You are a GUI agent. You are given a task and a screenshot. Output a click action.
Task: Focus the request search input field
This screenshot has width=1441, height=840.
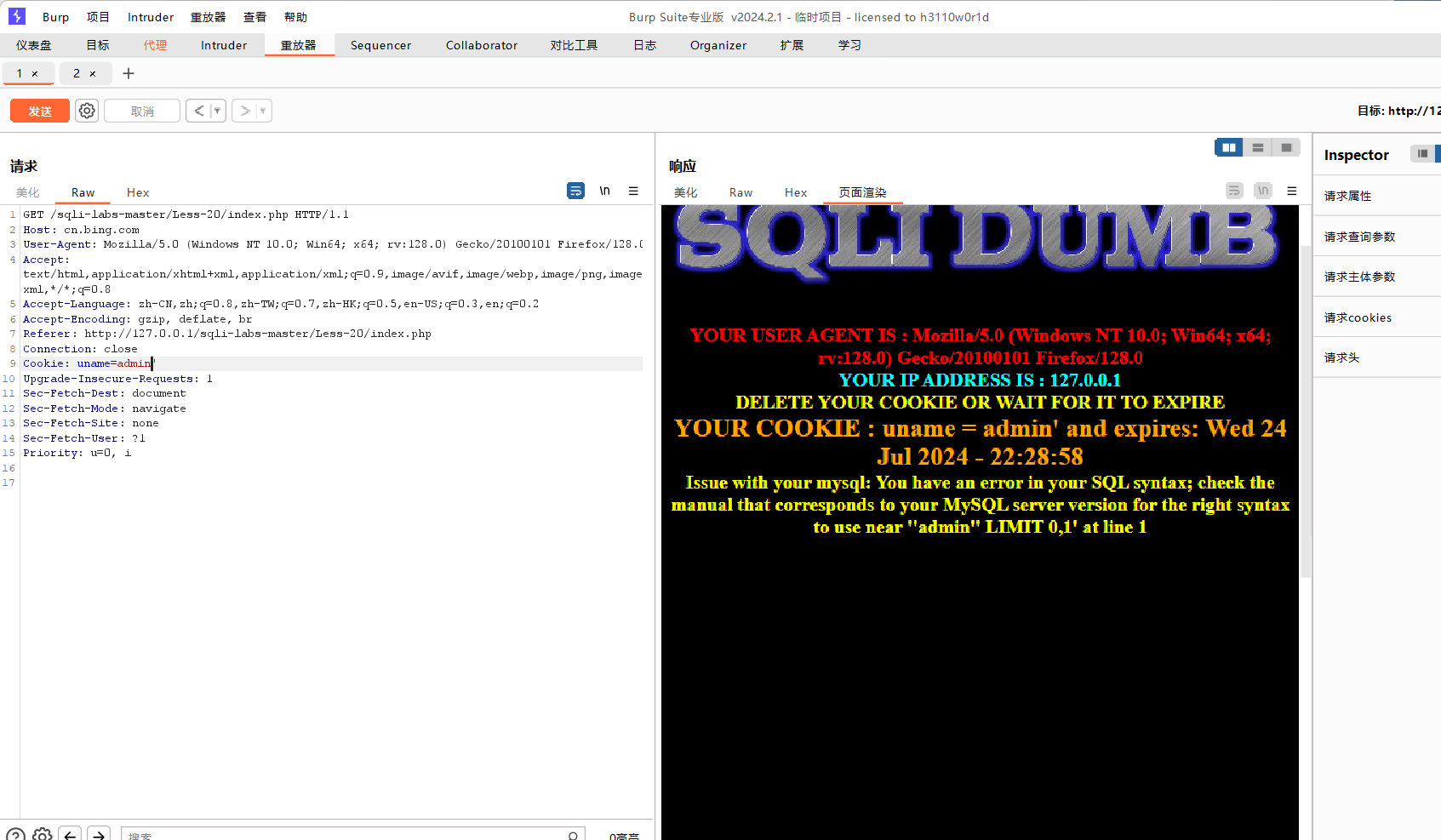tap(352, 835)
